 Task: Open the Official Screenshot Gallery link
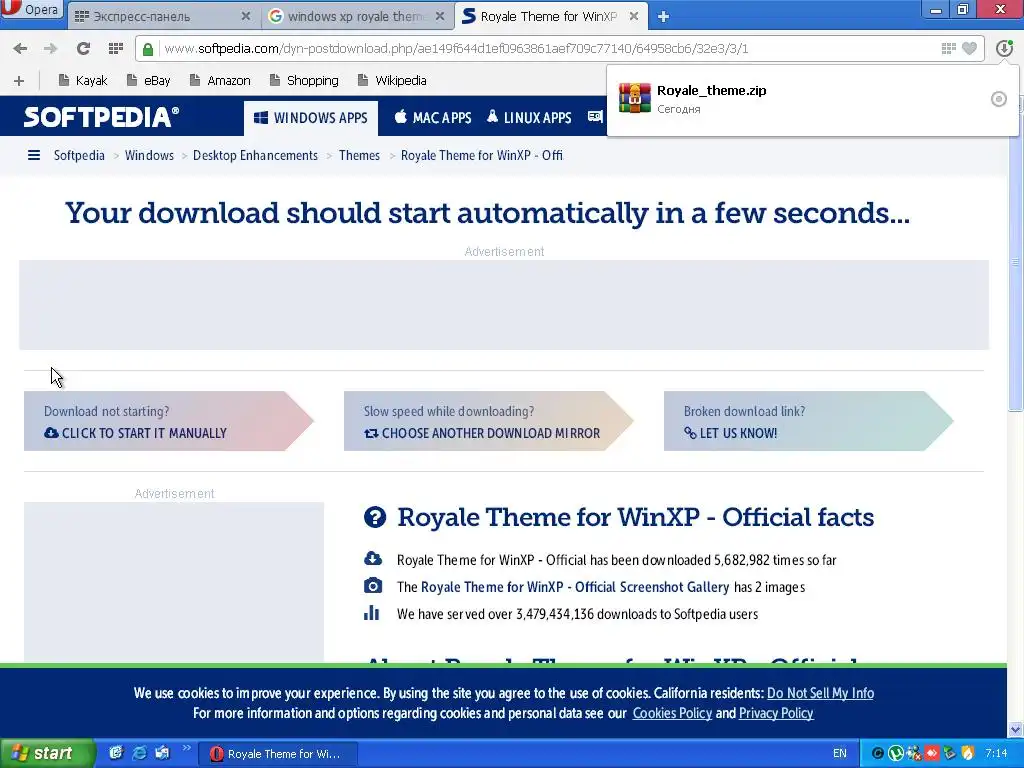575,587
